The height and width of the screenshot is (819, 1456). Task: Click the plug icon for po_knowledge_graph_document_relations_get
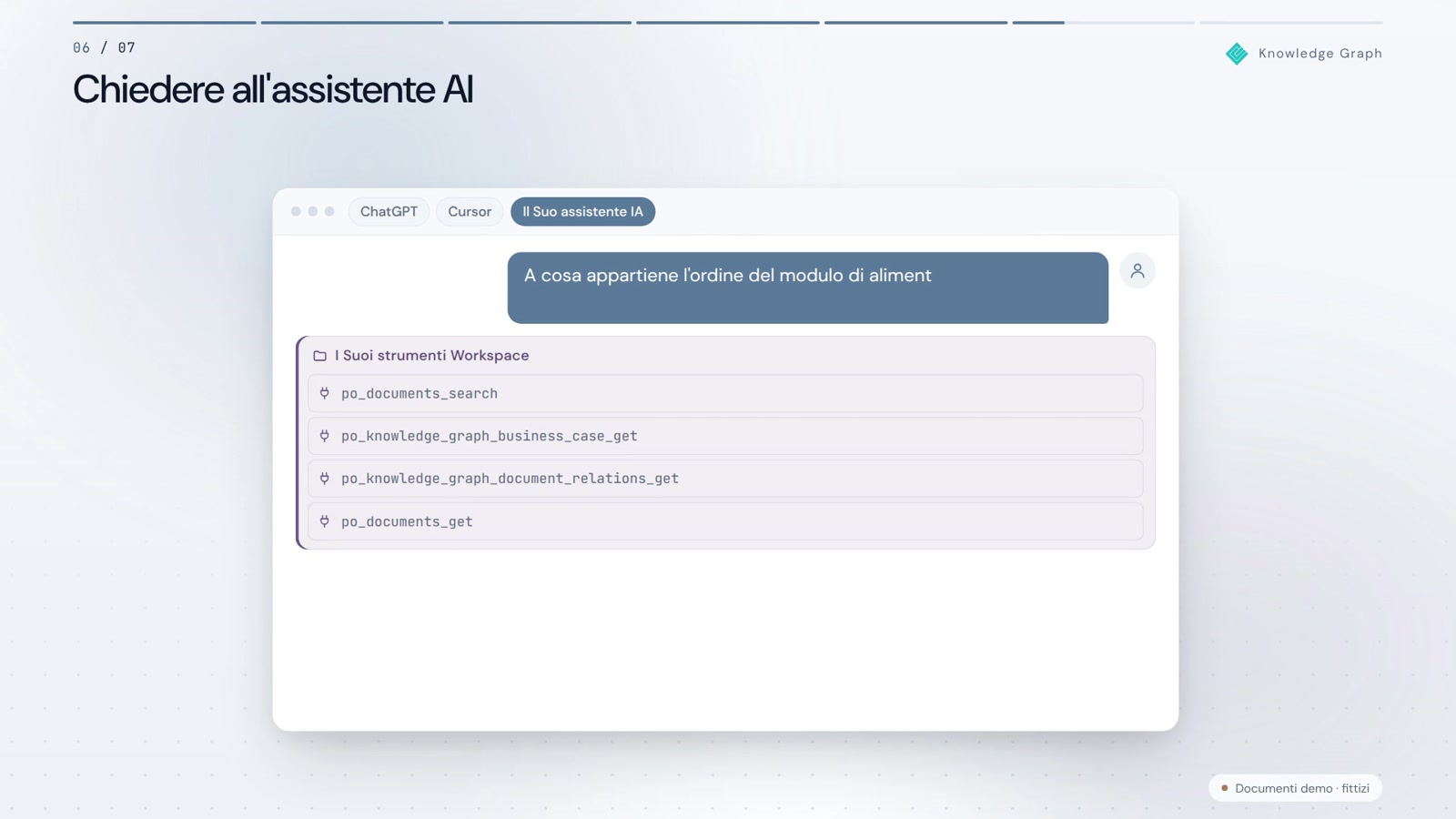(325, 478)
